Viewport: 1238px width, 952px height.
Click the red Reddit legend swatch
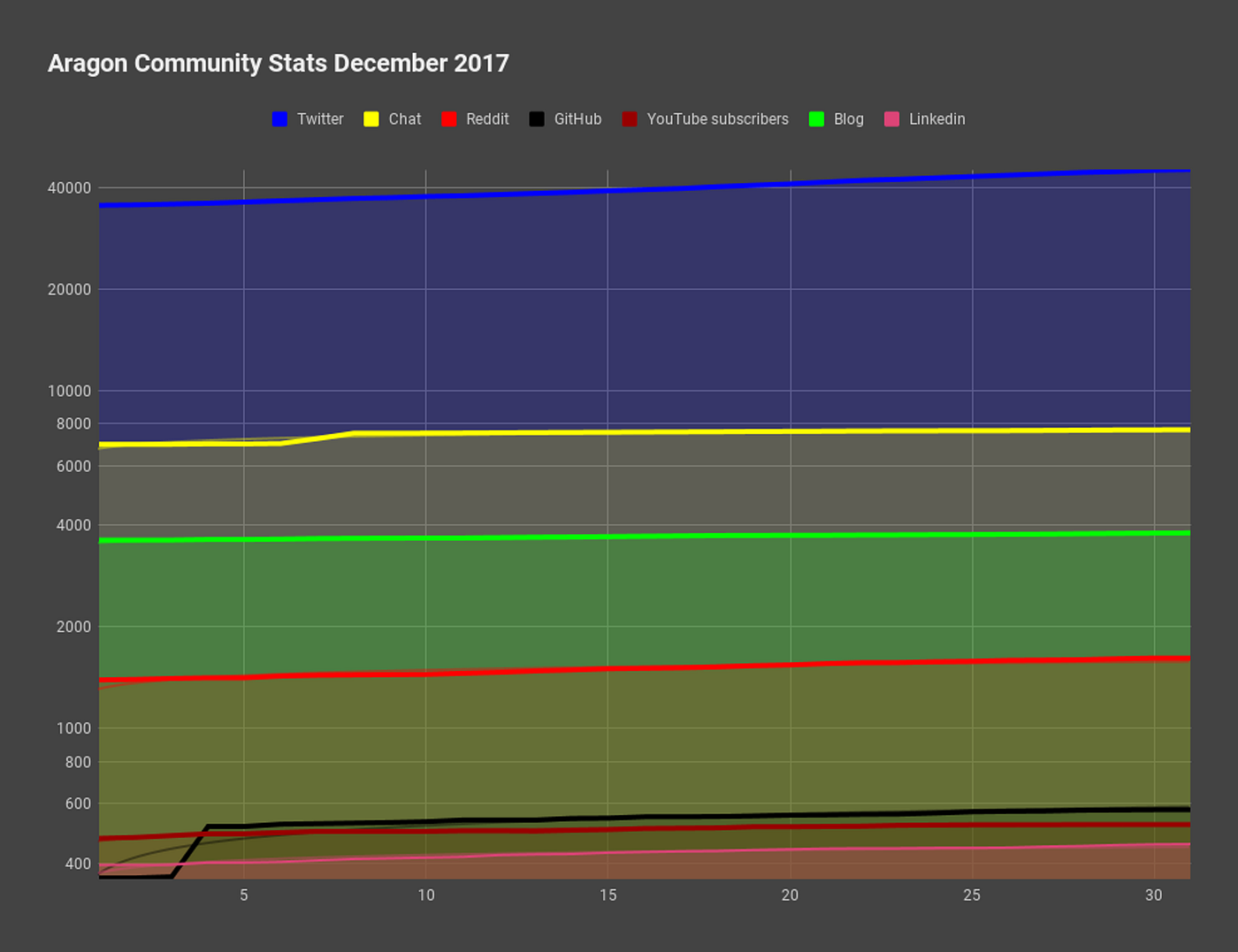(449, 119)
